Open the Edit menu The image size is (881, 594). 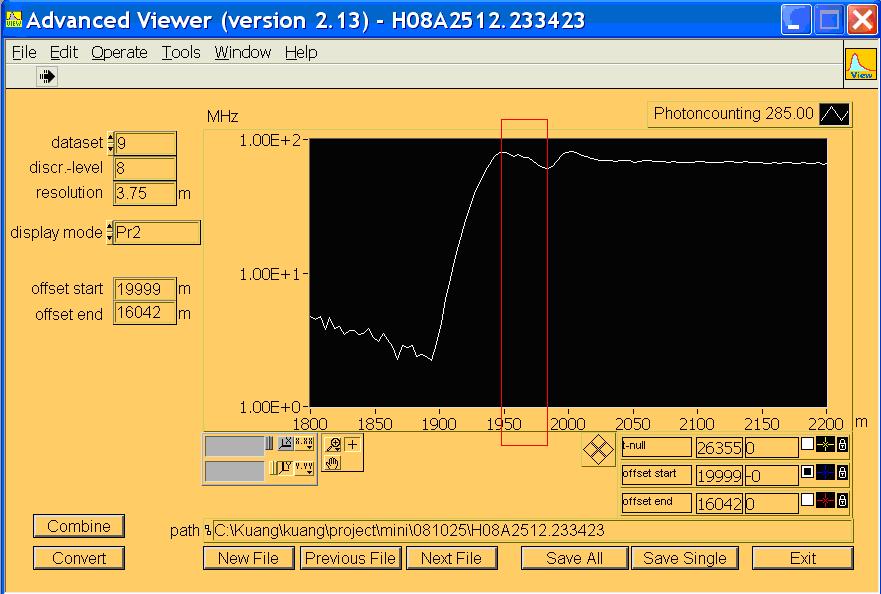point(63,52)
